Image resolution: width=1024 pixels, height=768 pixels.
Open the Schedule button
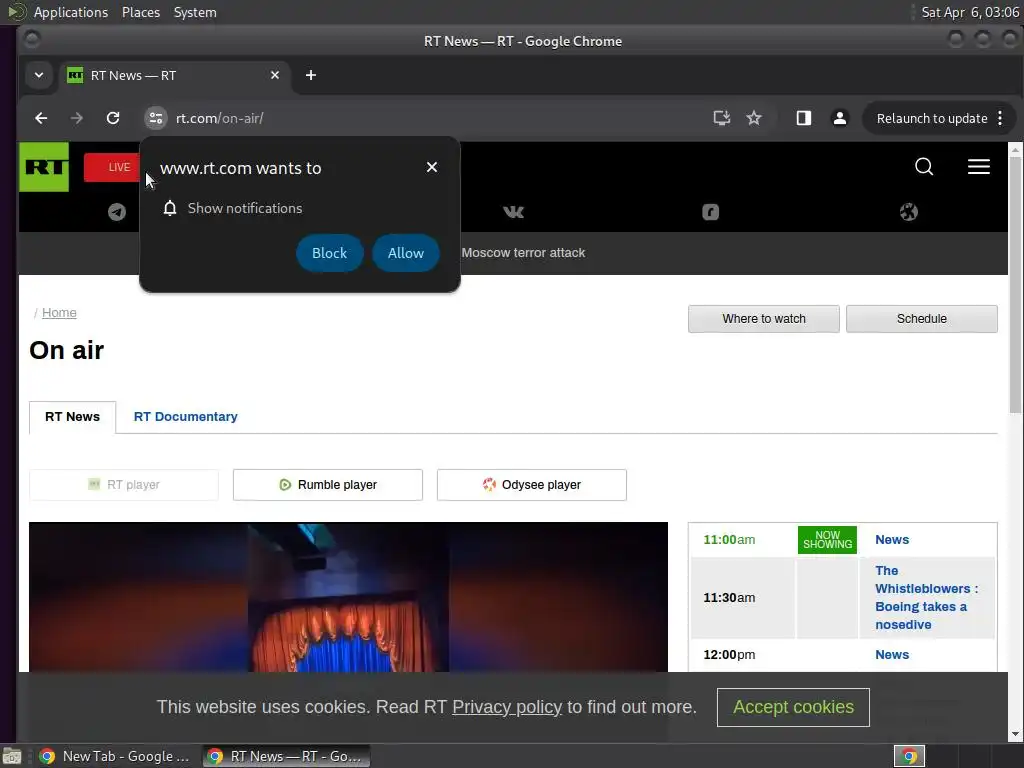[x=921, y=319]
